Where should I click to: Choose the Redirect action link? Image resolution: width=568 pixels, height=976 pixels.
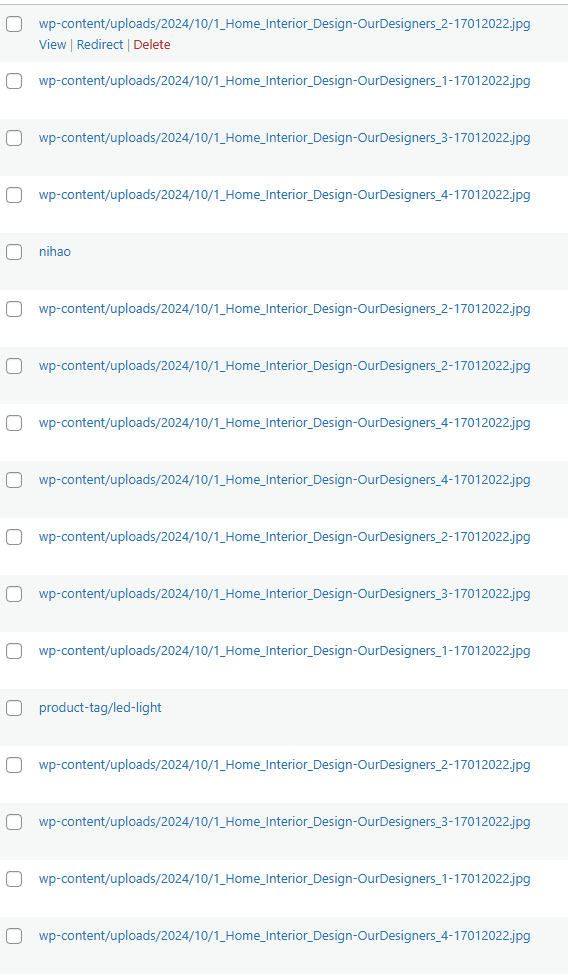pyautogui.click(x=100, y=45)
